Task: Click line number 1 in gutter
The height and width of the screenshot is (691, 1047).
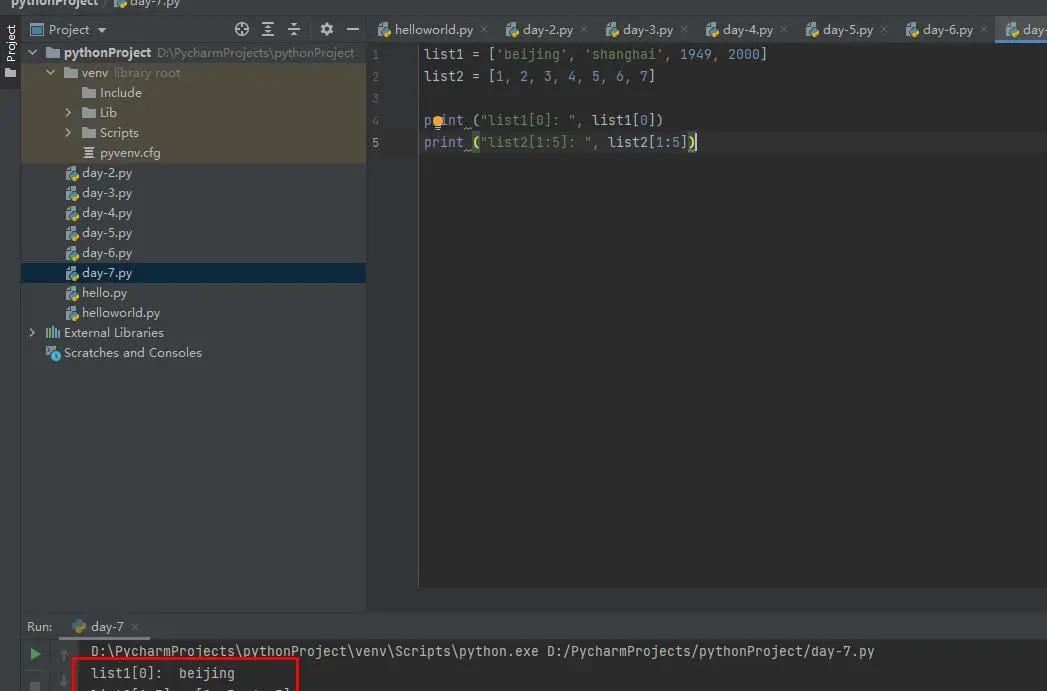Action: pos(375,55)
